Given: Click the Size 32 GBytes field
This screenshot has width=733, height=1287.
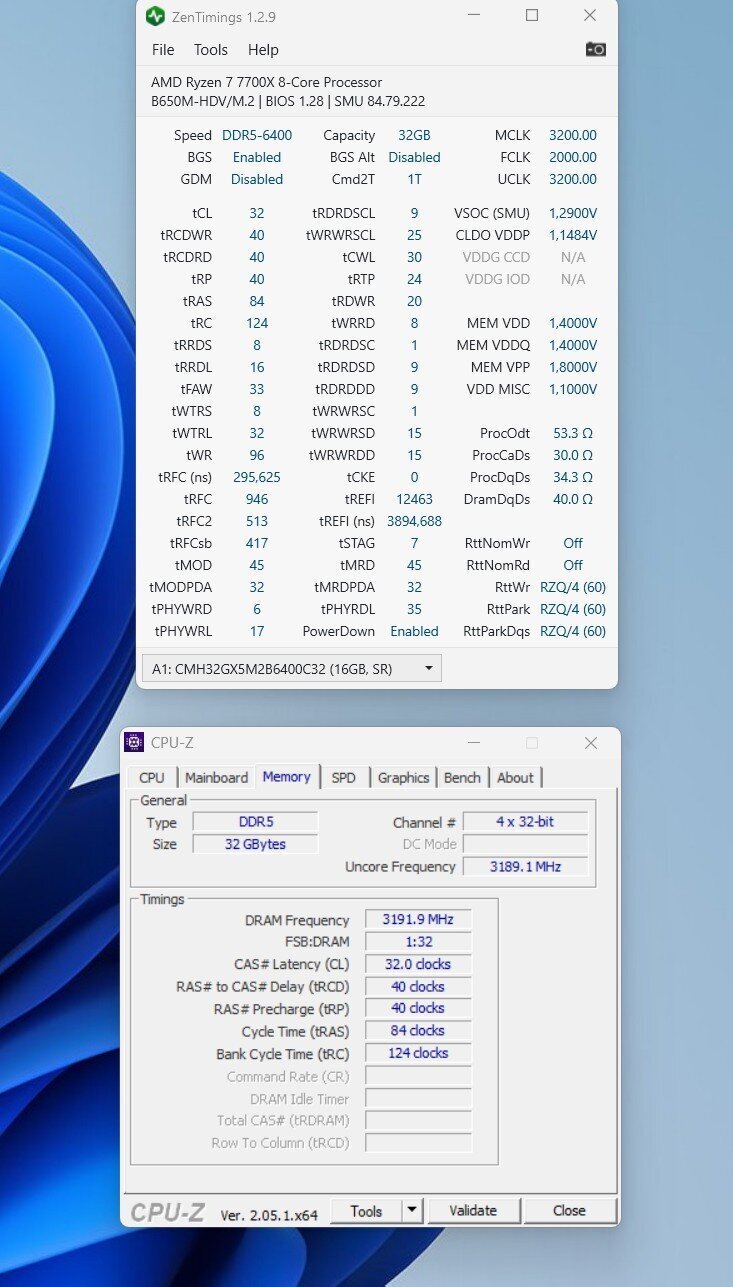Looking at the screenshot, I should (x=255, y=844).
